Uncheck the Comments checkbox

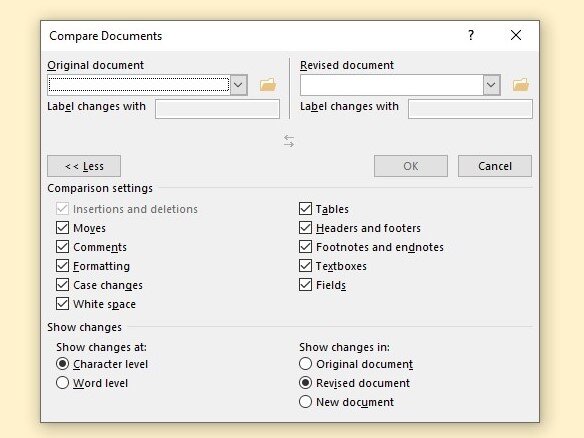point(62,247)
